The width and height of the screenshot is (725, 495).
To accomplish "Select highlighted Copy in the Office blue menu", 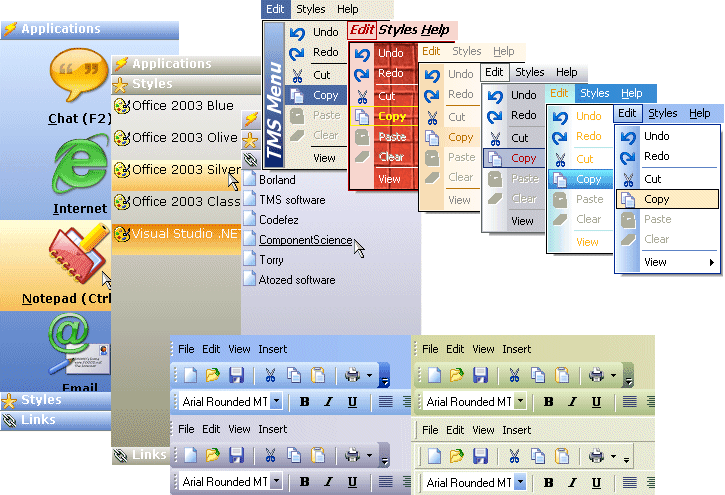I will click(668, 199).
